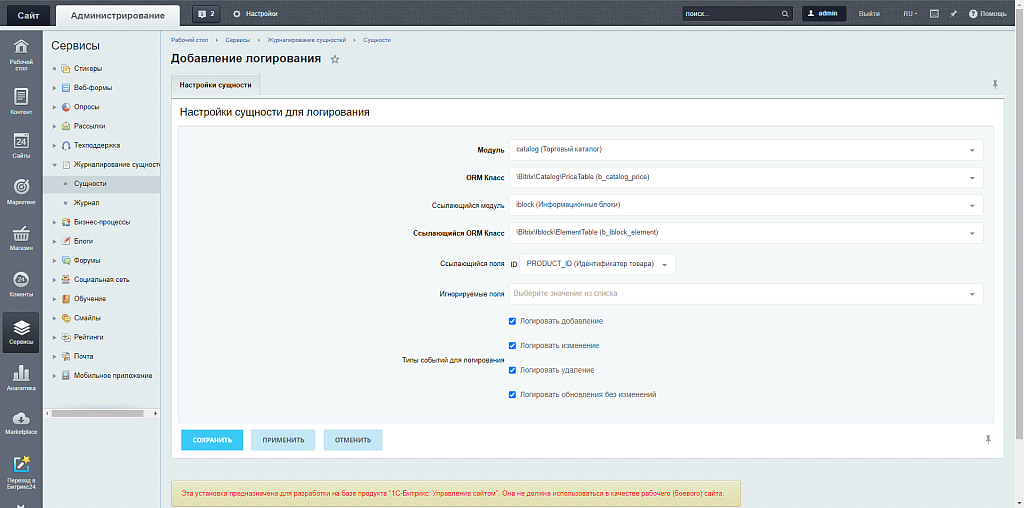Click the Сохранить button
Image resolution: width=1024 pixels, height=508 pixels.
point(212,440)
